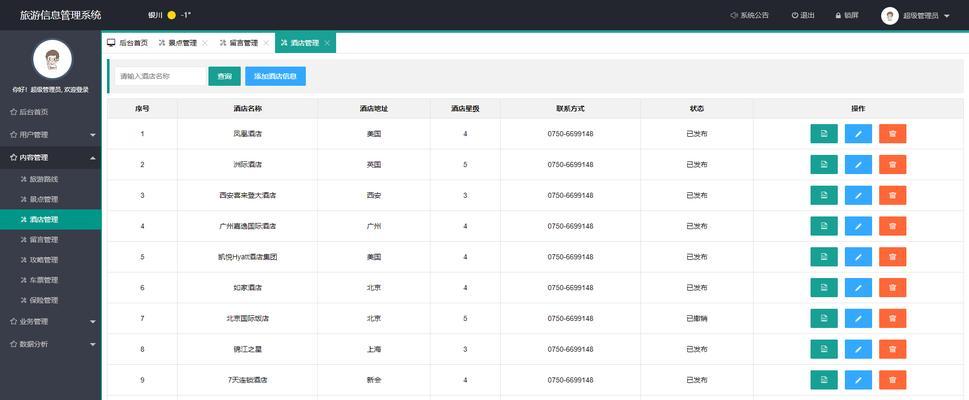Viewport: 969px width, 400px height.
Task: Open 攻略管理 in sidebar
Action: click(51, 260)
